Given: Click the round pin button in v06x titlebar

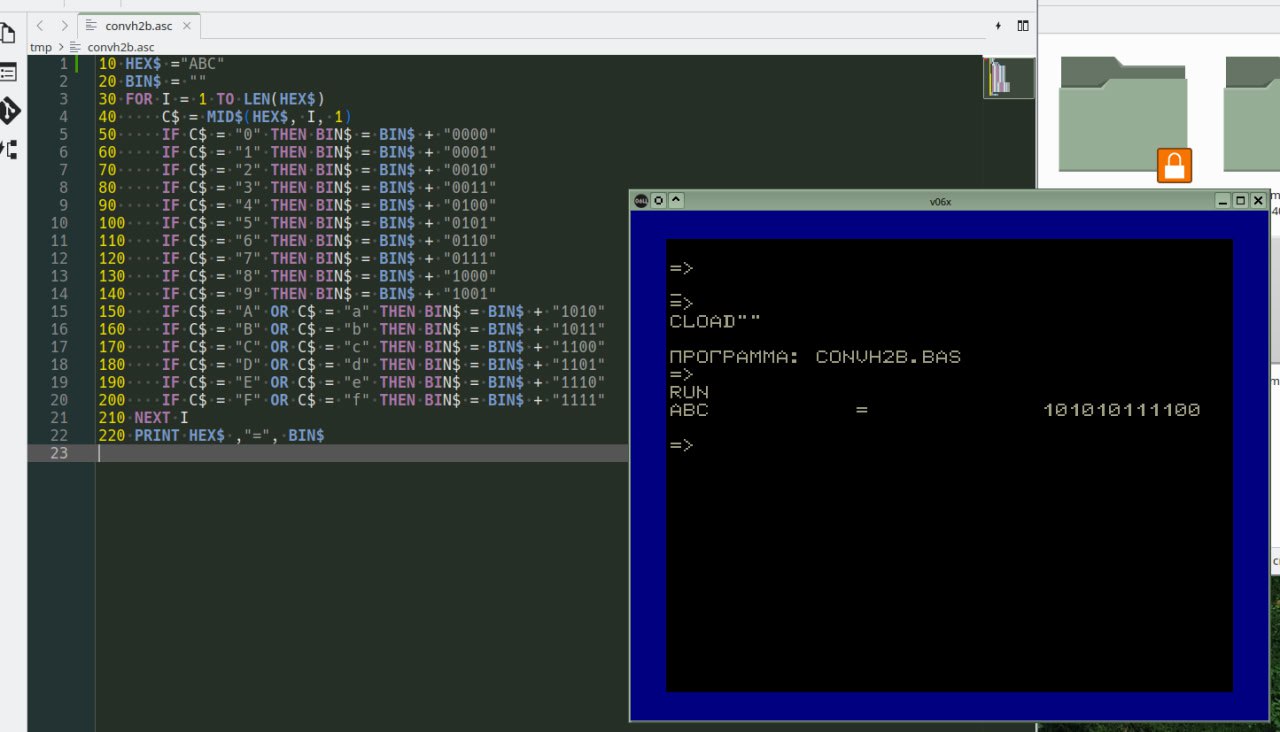Looking at the screenshot, I should point(659,200).
